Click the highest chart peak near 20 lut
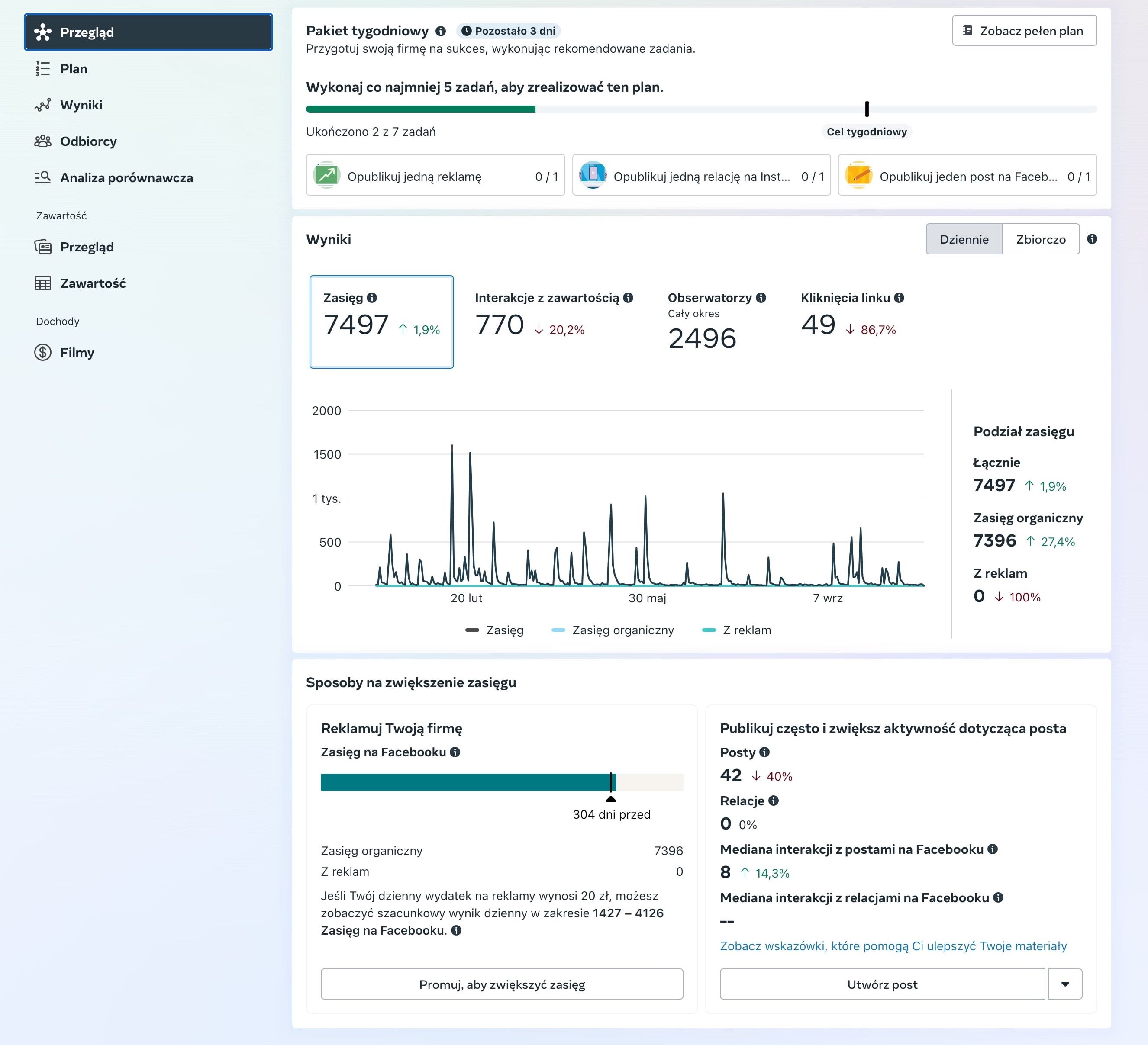Screen dimensions: 1148x1045 [x=452, y=446]
